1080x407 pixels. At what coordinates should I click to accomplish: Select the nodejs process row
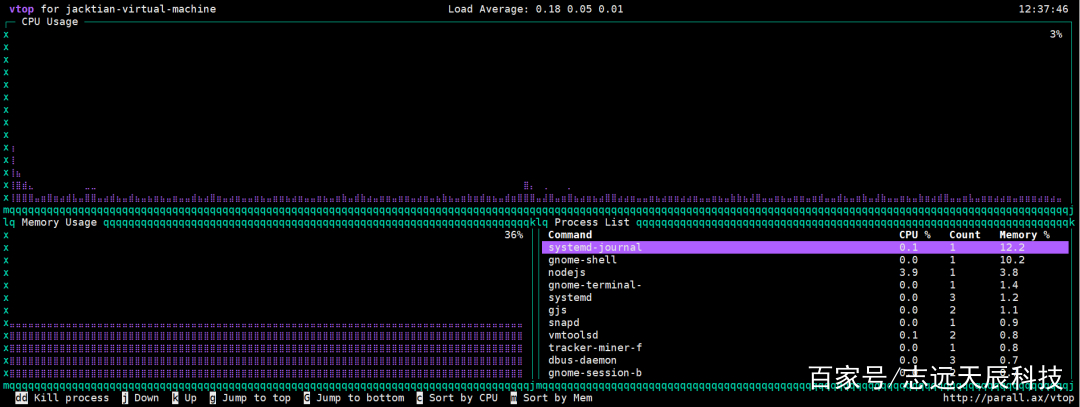[805, 273]
